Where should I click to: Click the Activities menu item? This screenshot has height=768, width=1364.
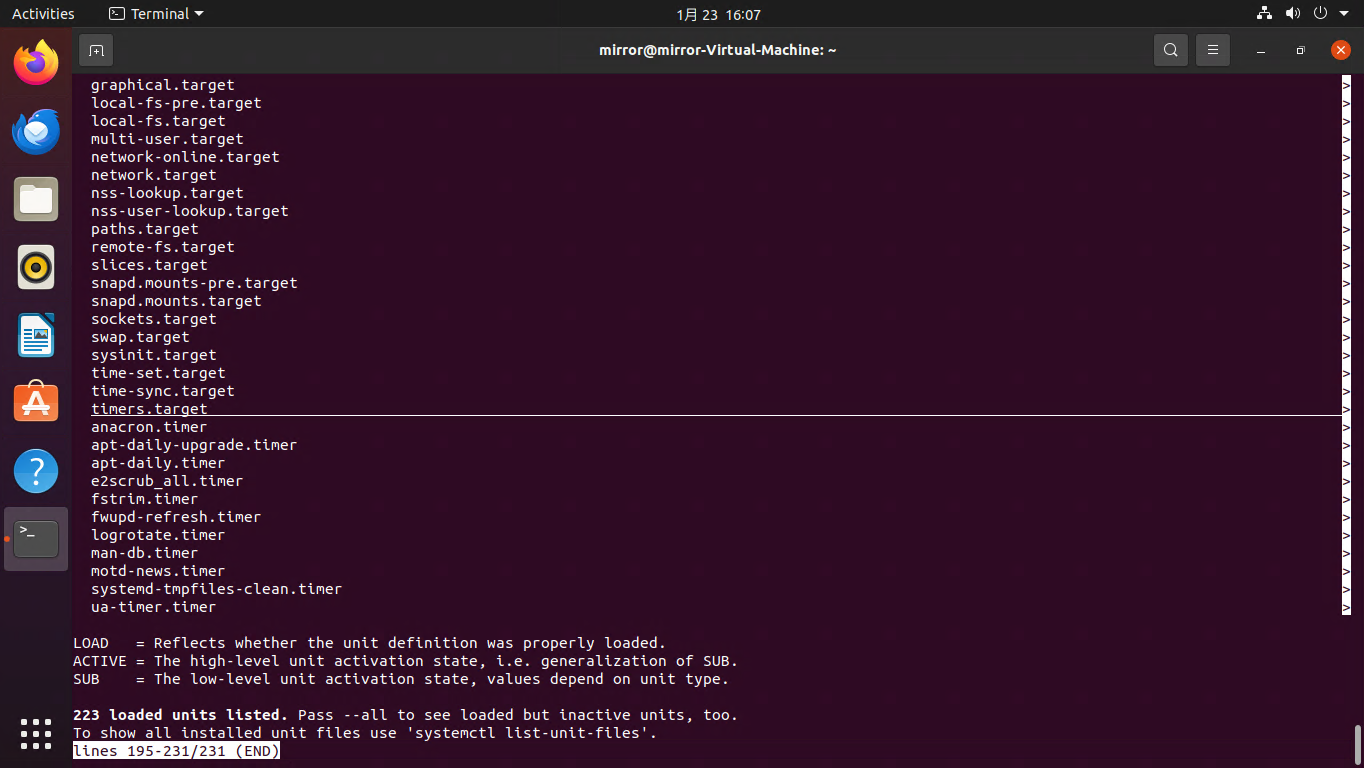point(44,13)
